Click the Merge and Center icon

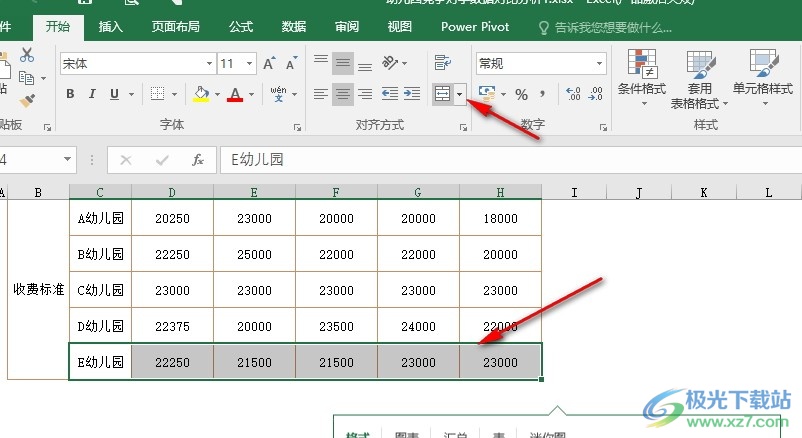pos(442,94)
